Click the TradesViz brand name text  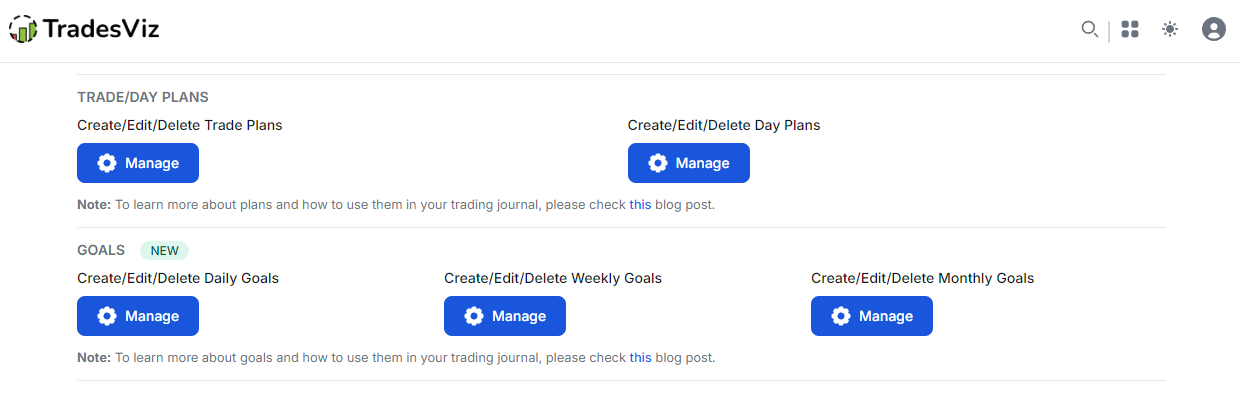tap(101, 30)
